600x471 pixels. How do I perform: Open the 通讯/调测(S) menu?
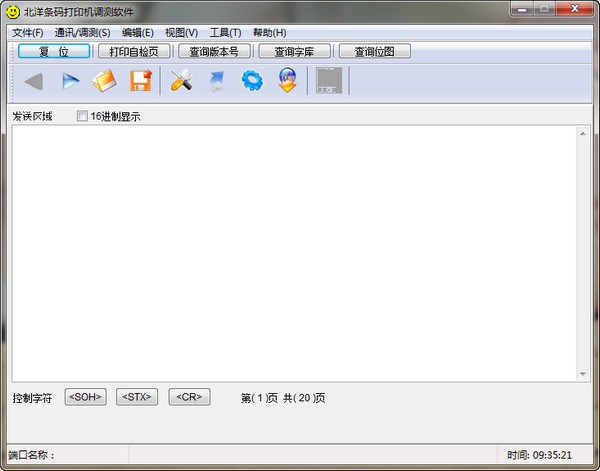click(82, 33)
